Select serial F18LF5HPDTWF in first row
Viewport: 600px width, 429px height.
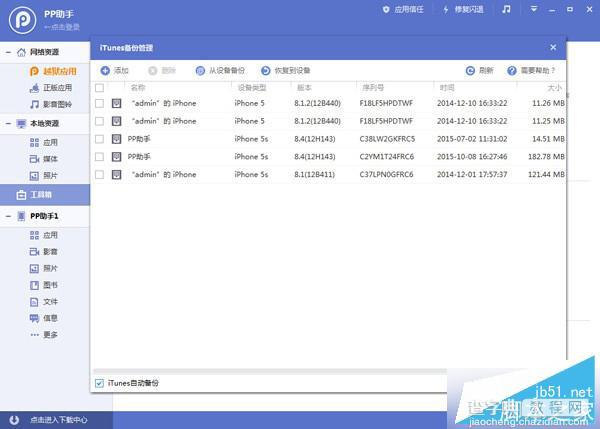(386, 103)
